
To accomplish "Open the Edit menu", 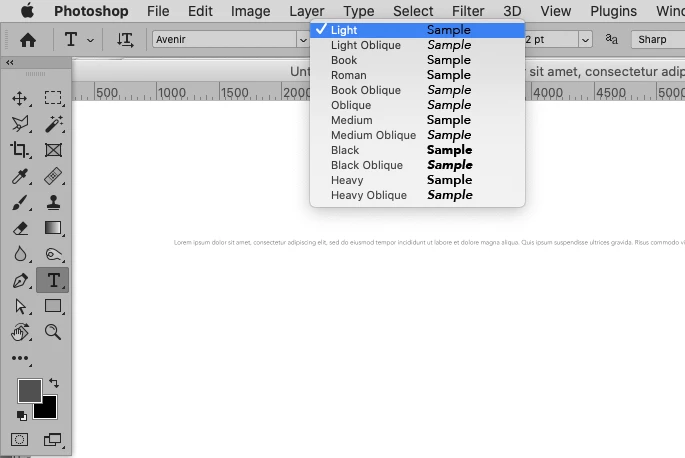I will tap(200, 11).
